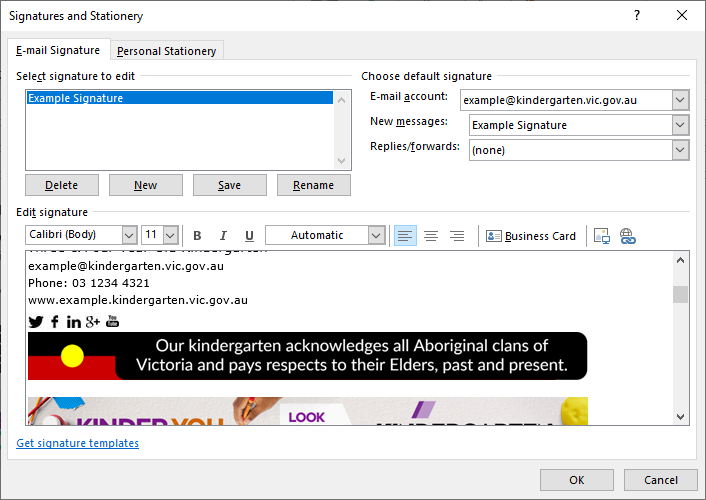
Task: Close the Signatures and Stationery dialog
Action: point(682,15)
